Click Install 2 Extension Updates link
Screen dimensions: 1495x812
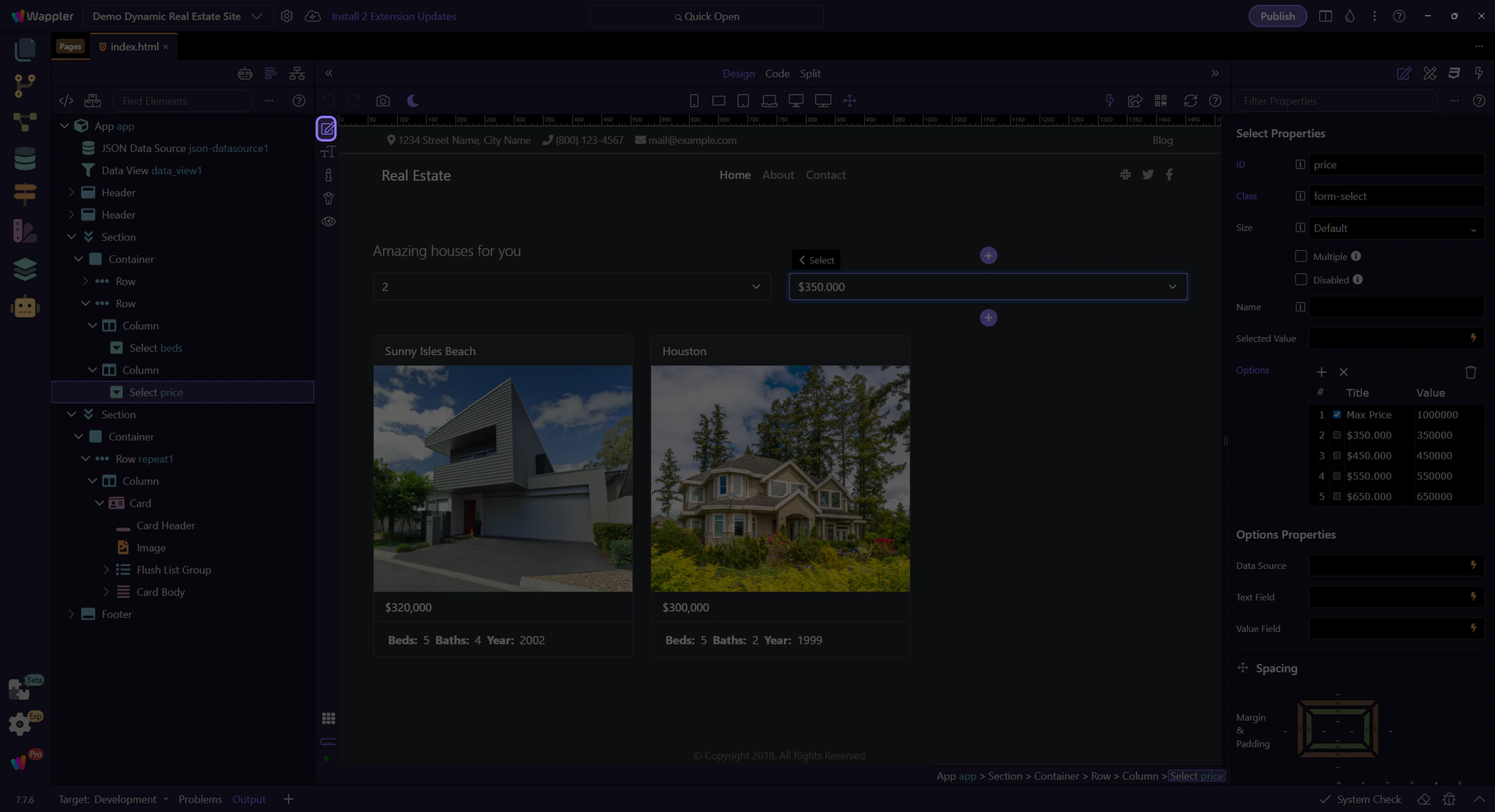tap(393, 16)
